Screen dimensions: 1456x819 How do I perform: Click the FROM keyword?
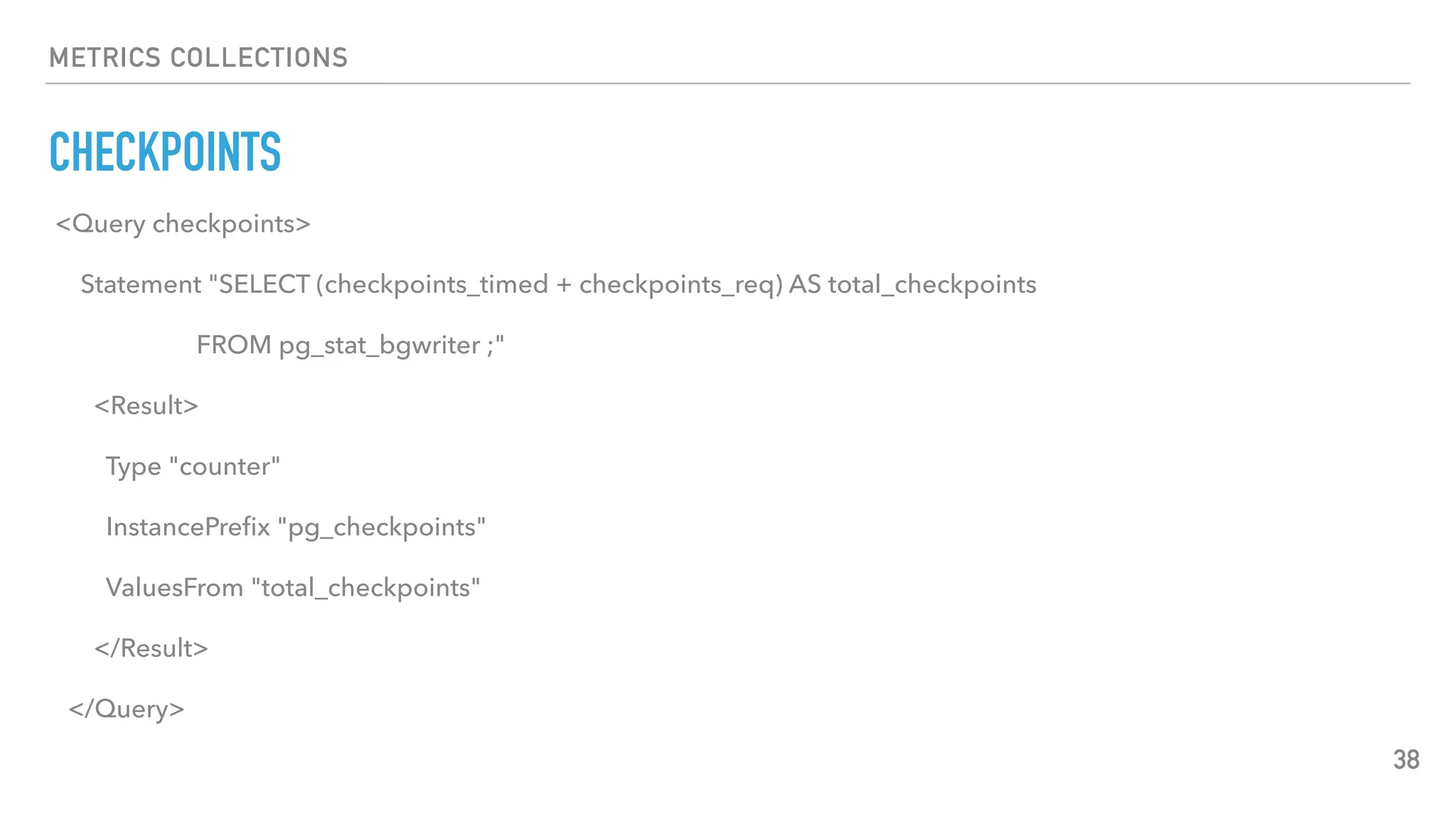(x=234, y=346)
